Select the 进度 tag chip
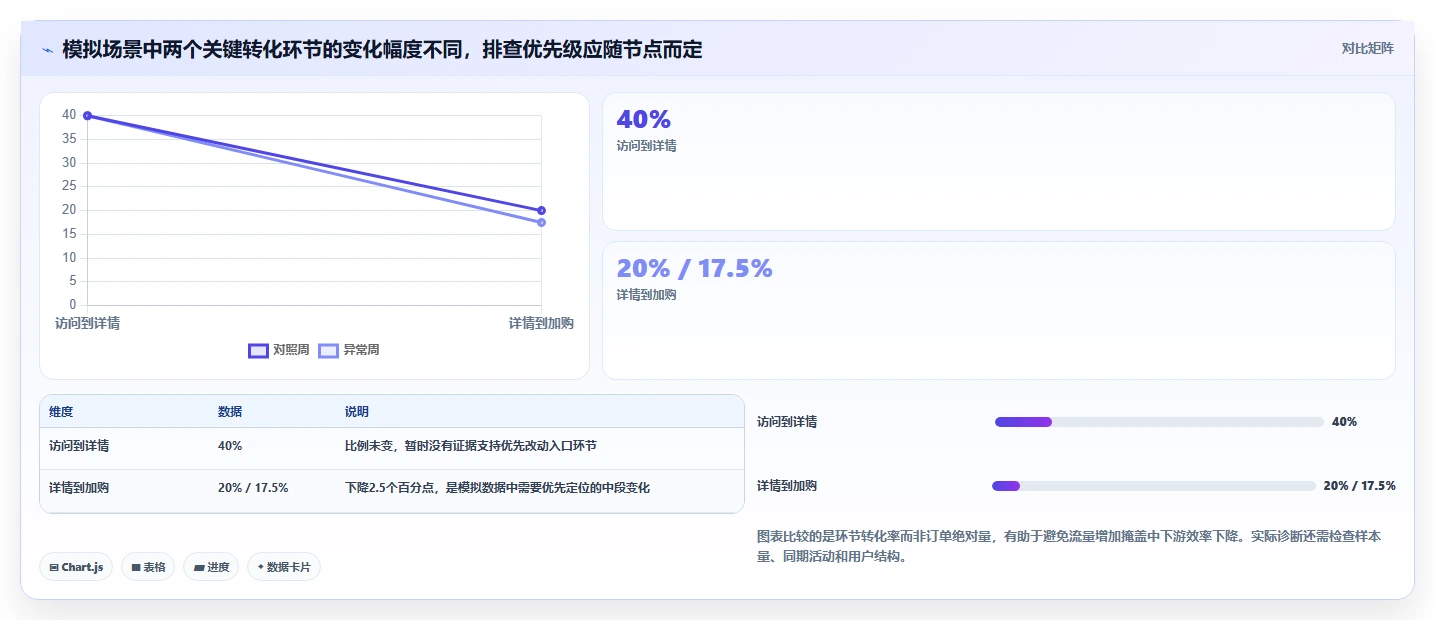The height and width of the screenshot is (620, 1435). (211, 567)
